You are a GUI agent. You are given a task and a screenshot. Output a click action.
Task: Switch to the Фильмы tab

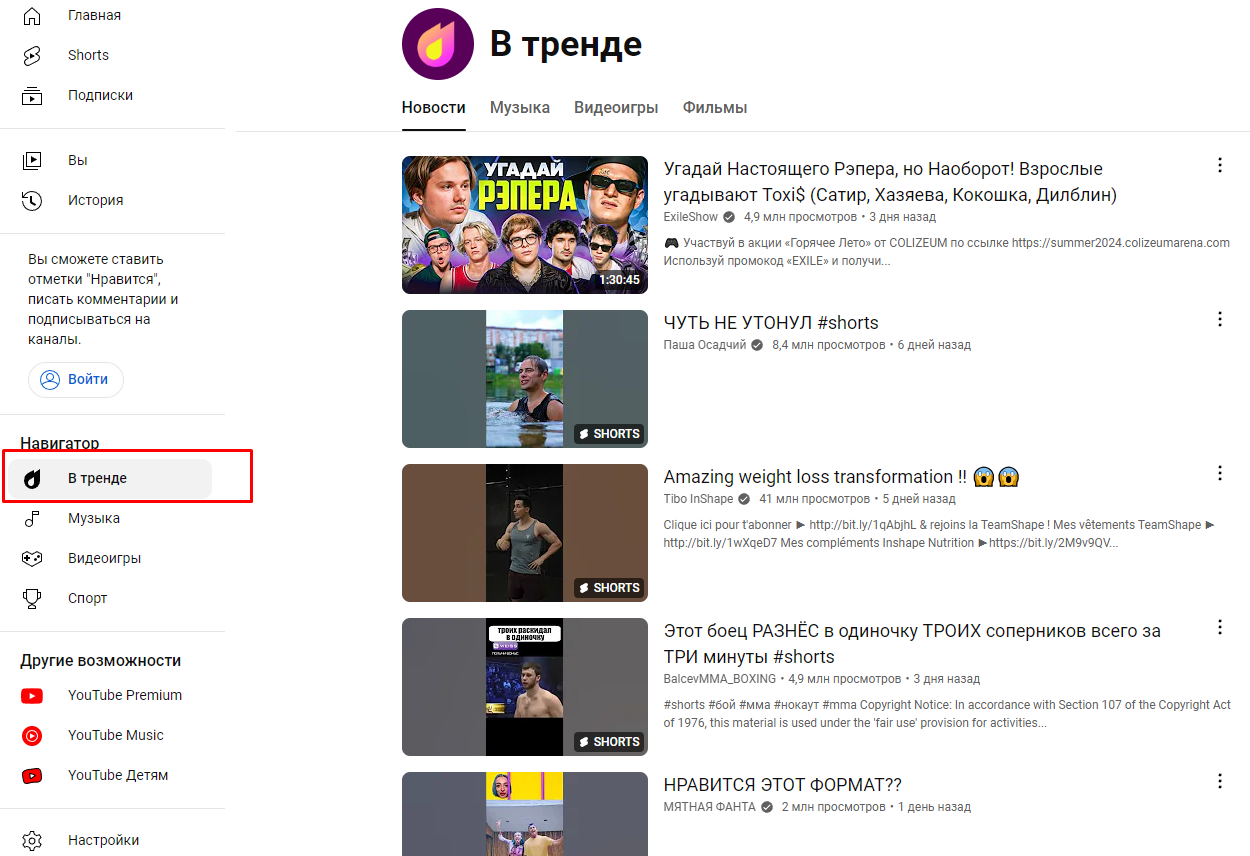714,107
